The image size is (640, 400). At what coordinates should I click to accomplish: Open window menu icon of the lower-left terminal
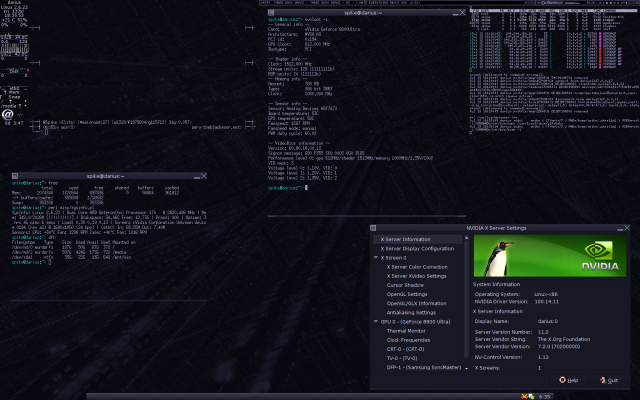tap(15, 176)
